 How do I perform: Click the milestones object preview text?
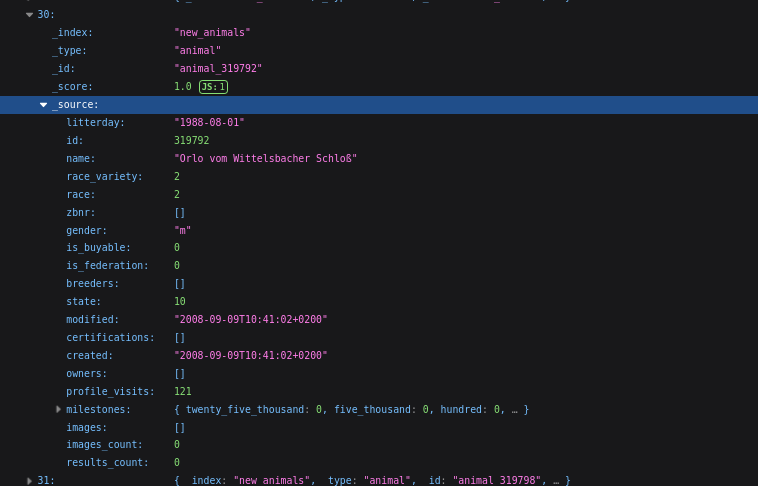351,409
